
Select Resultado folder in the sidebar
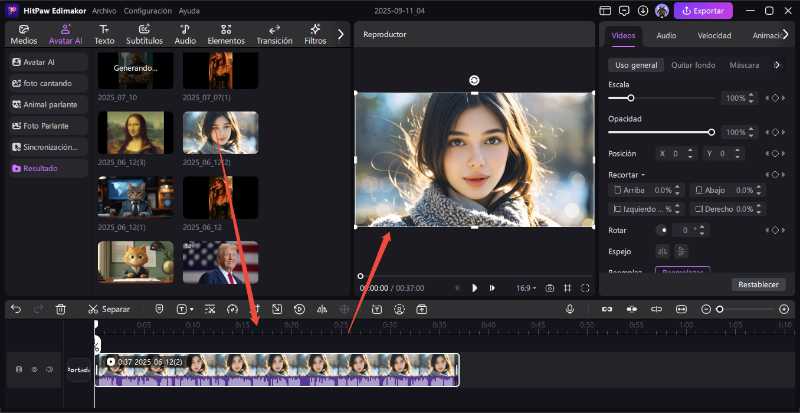point(48,168)
